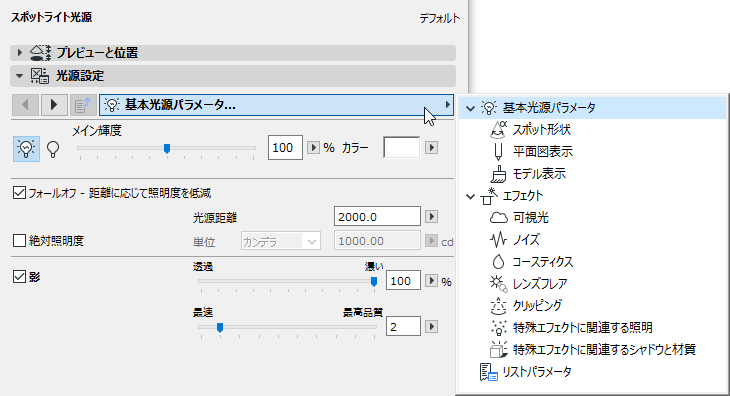Click the 特殊エフェクトに関連する照明 icon

[498, 328]
